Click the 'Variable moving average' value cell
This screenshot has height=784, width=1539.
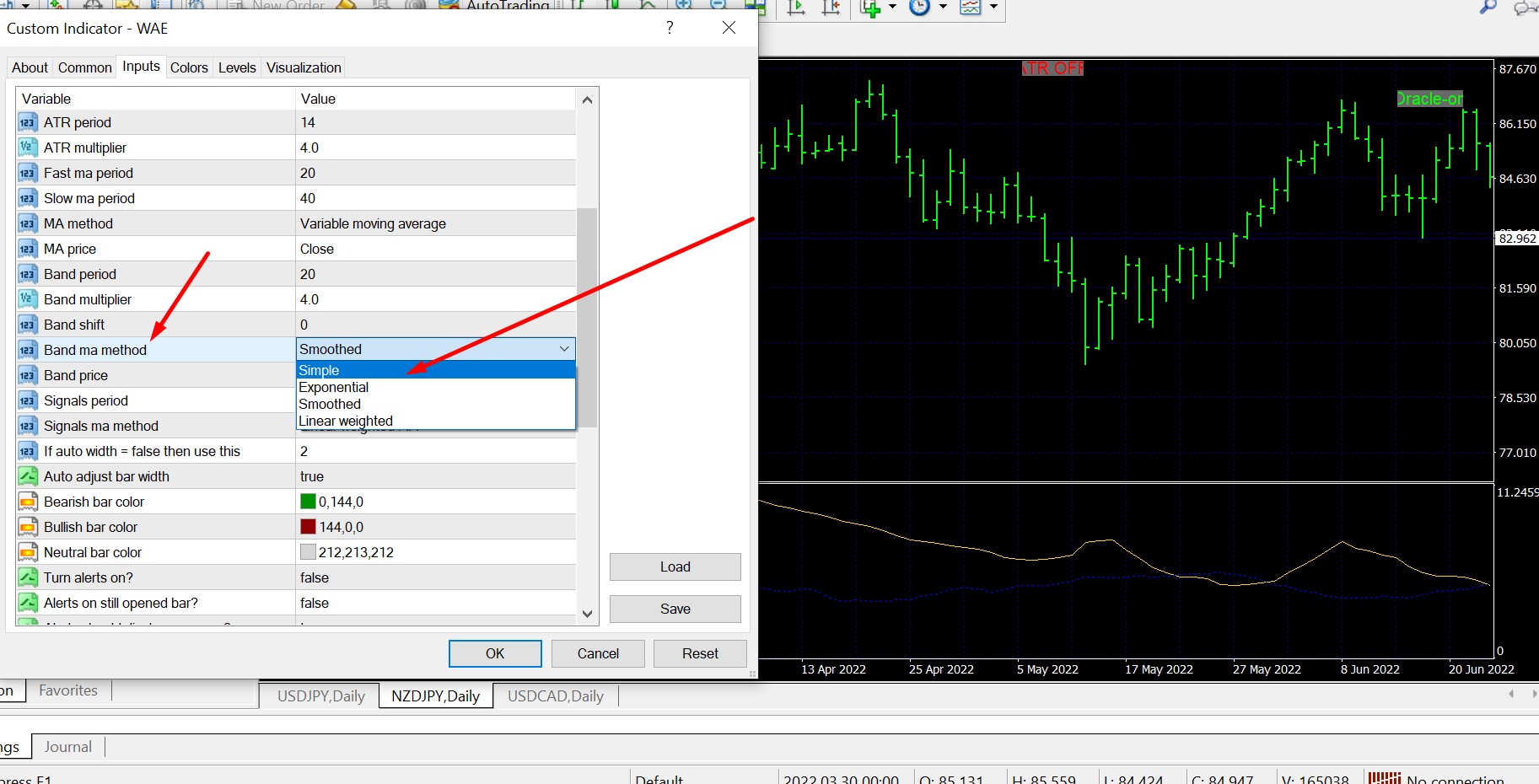click(436, 223)
